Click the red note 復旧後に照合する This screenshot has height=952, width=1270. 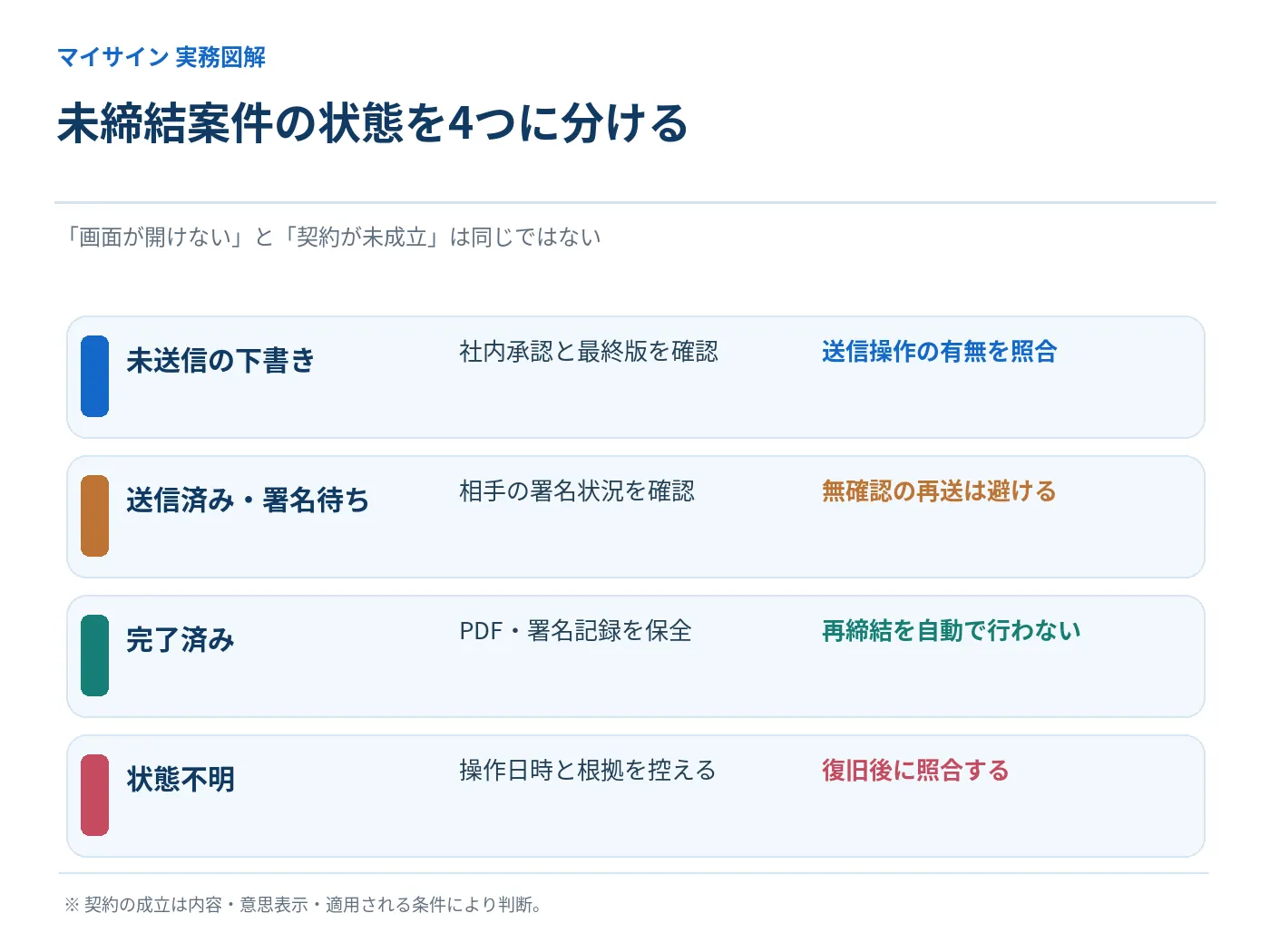coord(915,771)
